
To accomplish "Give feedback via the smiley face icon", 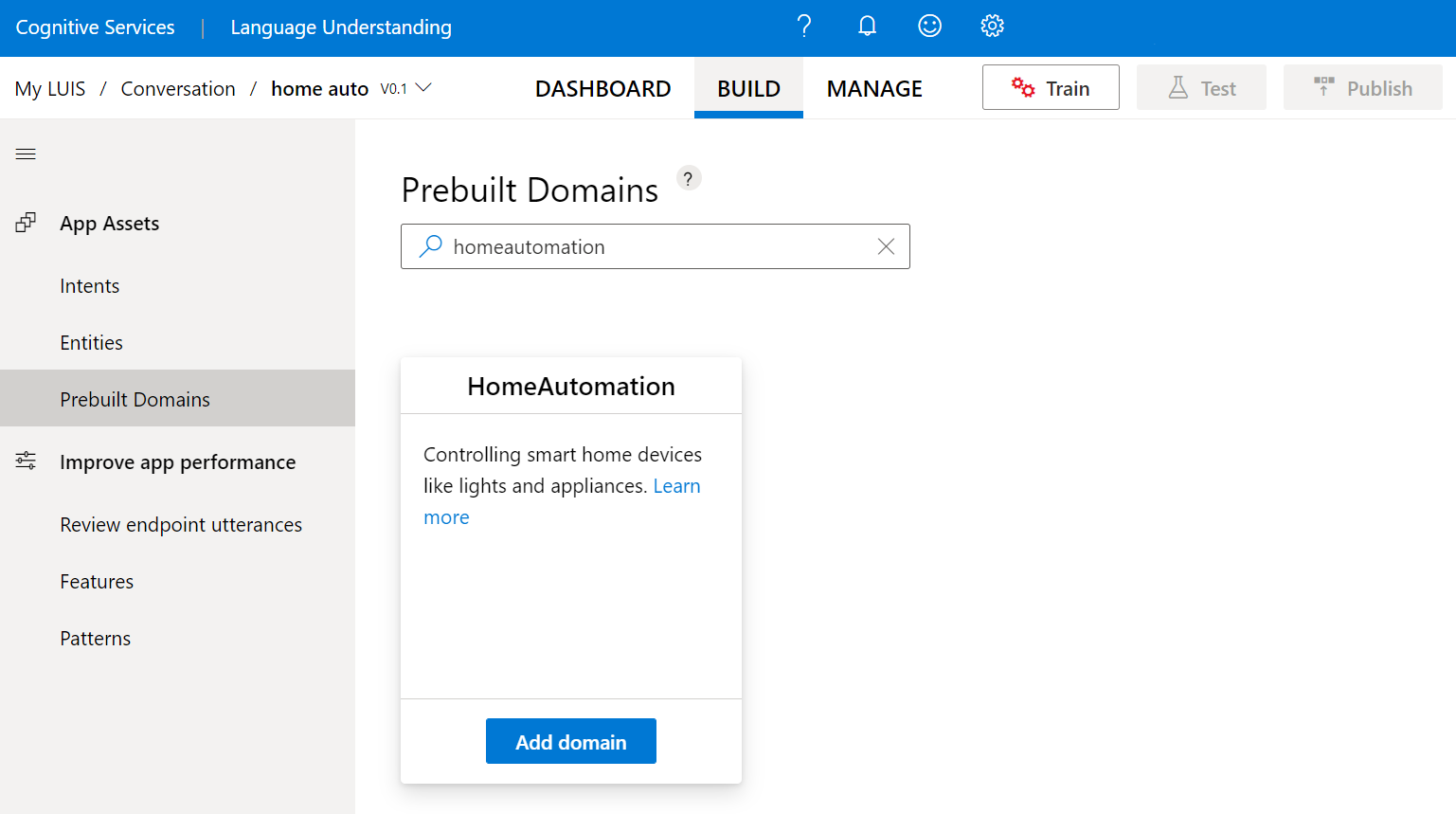I will tap(929, 26).
